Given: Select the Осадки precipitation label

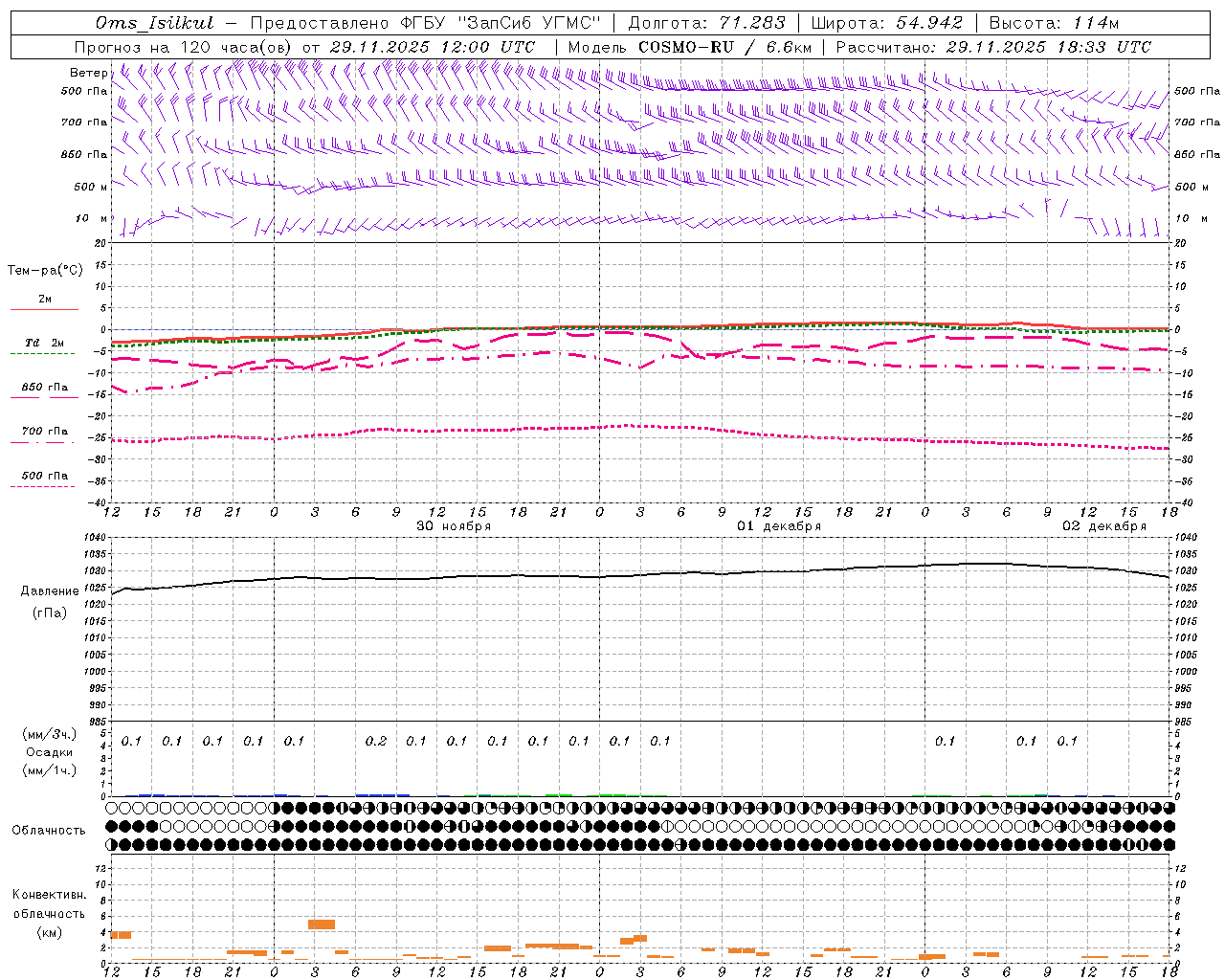Looking at the screenshot, I should (x=50, y=752).
